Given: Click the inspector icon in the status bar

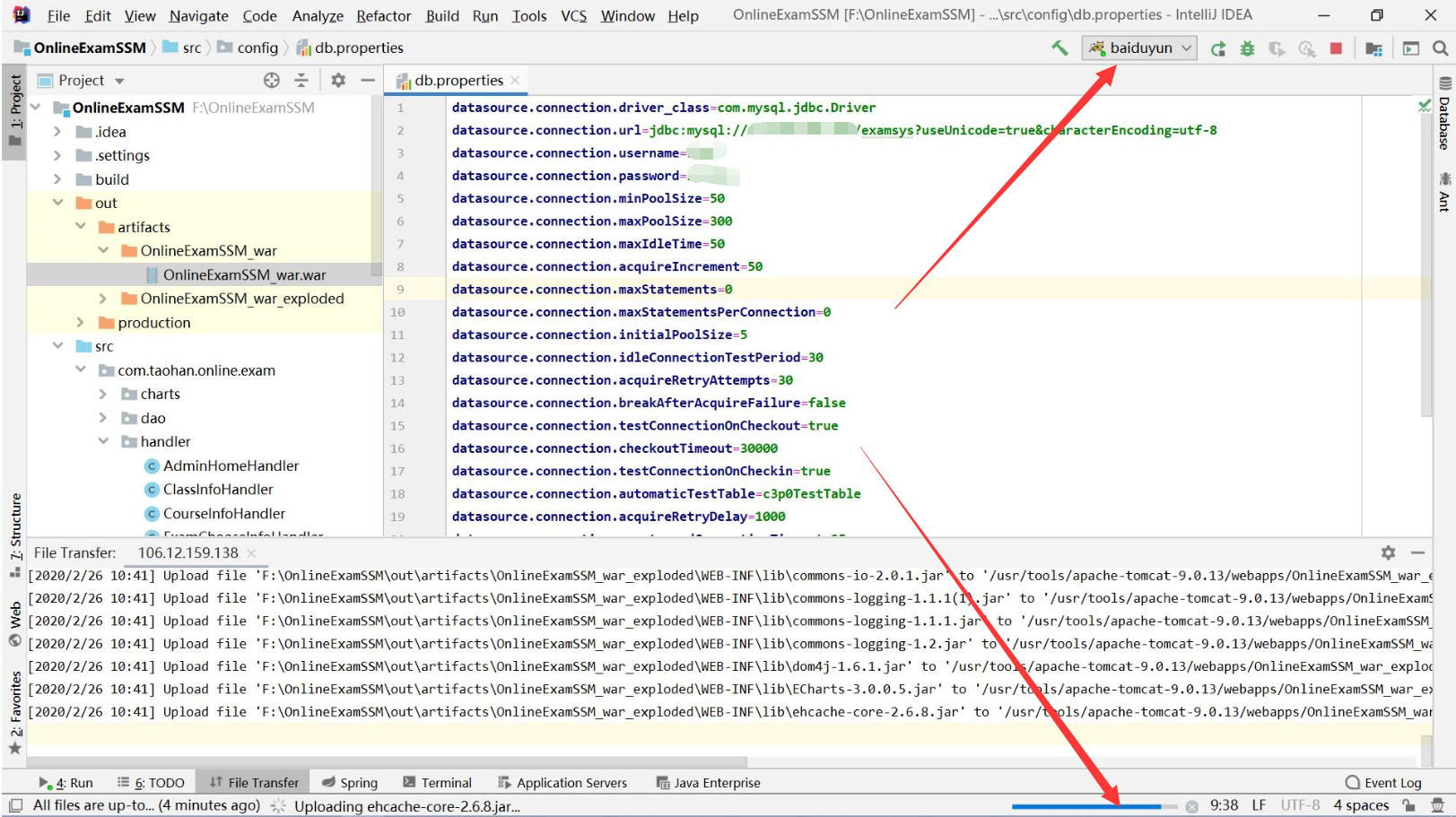Looking at the screenshot, I should pyautogui.click(x=1437, y=805).
